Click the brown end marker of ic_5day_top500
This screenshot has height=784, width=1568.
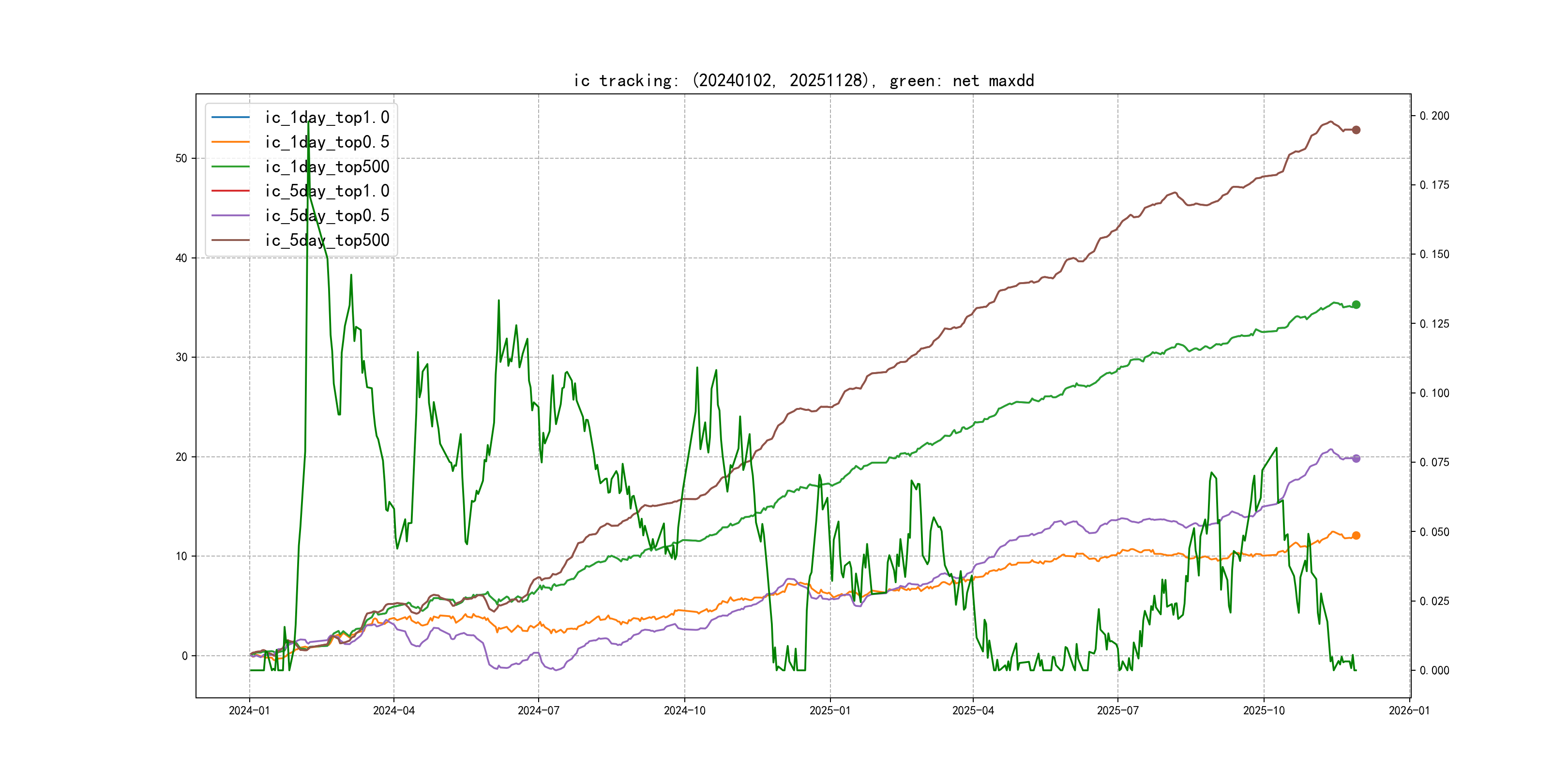[x=1356, y=130]
